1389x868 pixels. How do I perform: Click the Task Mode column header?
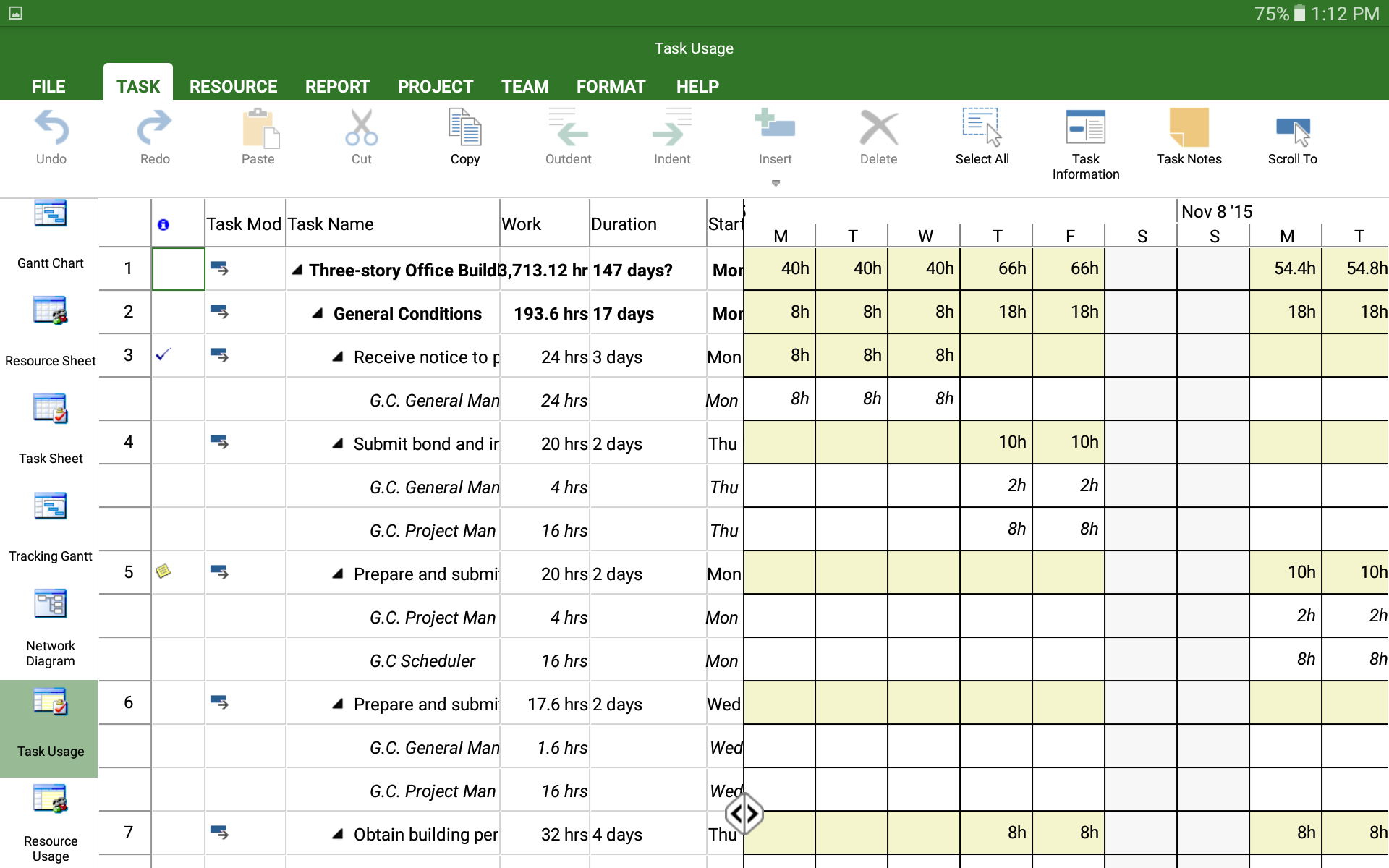245,224
